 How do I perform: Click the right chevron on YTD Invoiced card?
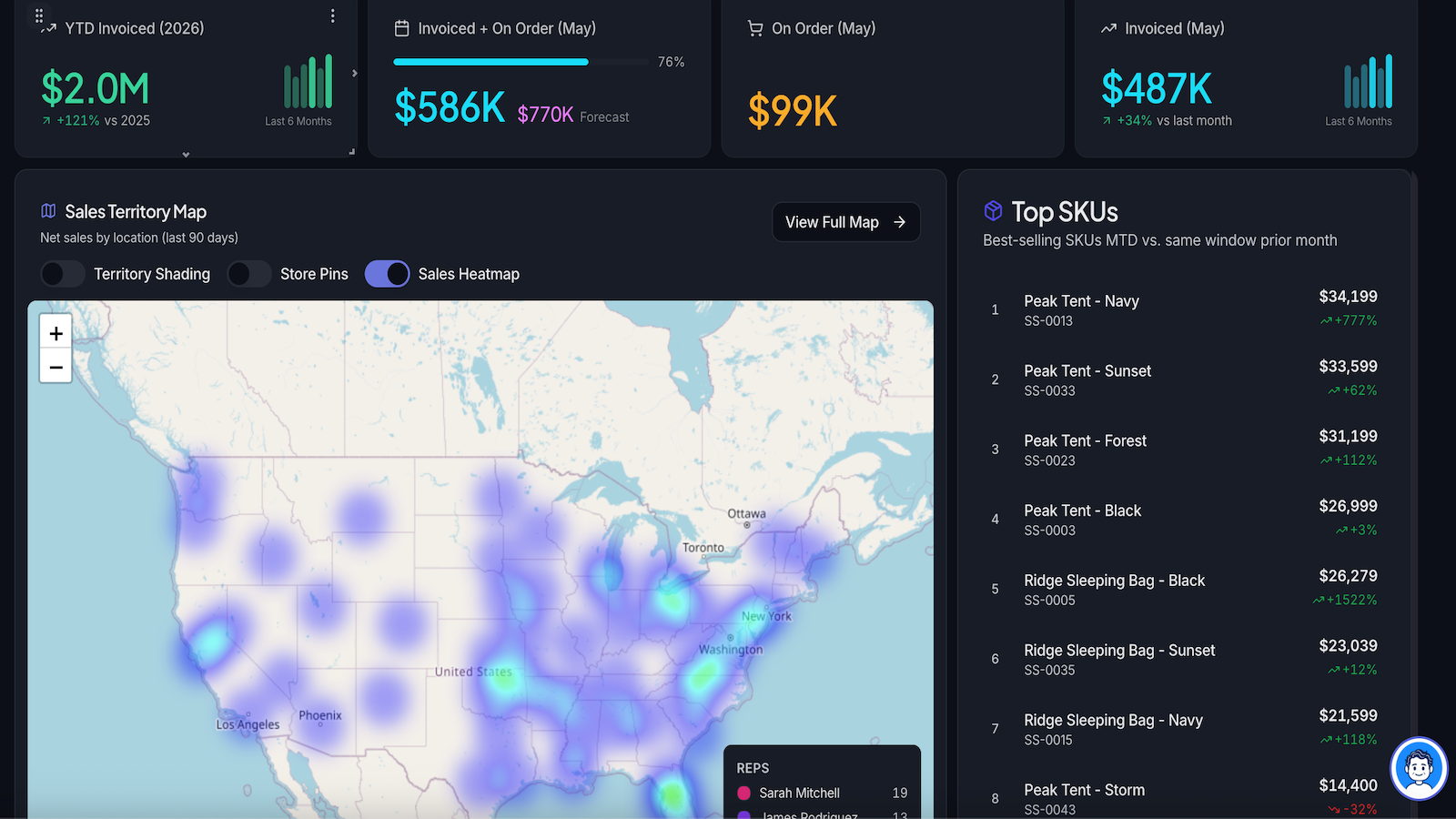pyautogui.click(x=354, y=74)
